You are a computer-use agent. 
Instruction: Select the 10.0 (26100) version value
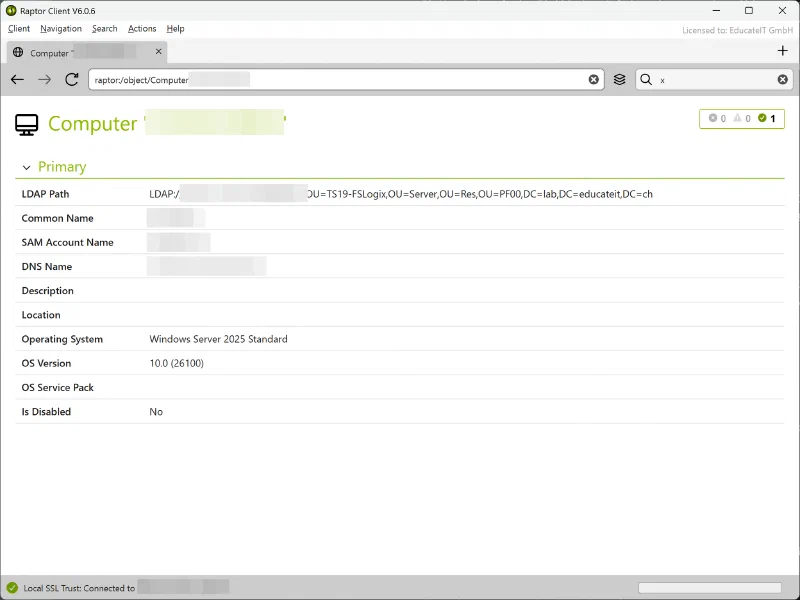(177, 363)
